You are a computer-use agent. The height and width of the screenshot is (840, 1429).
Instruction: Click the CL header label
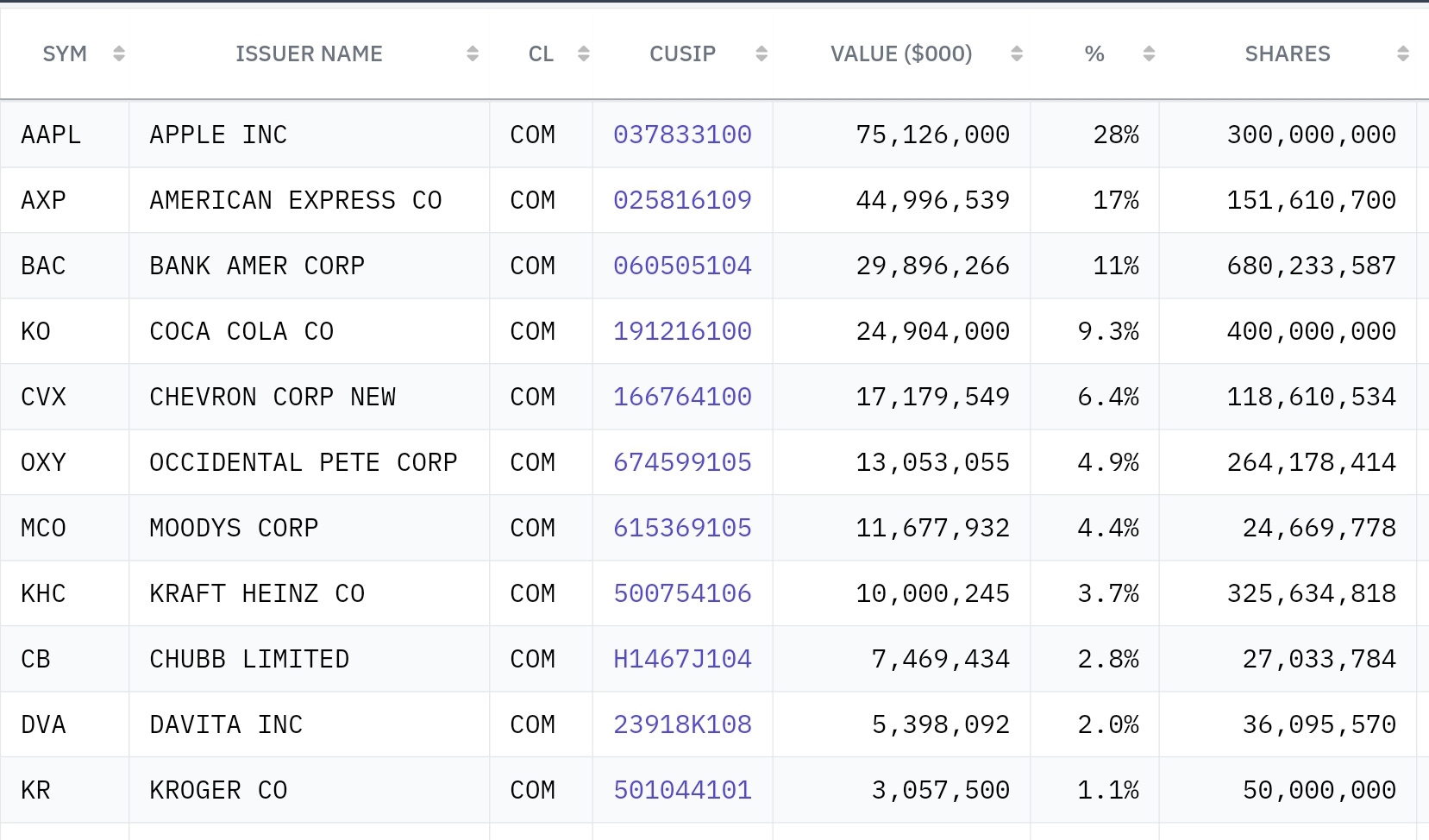pyautogui.click(x=541, y=53)
